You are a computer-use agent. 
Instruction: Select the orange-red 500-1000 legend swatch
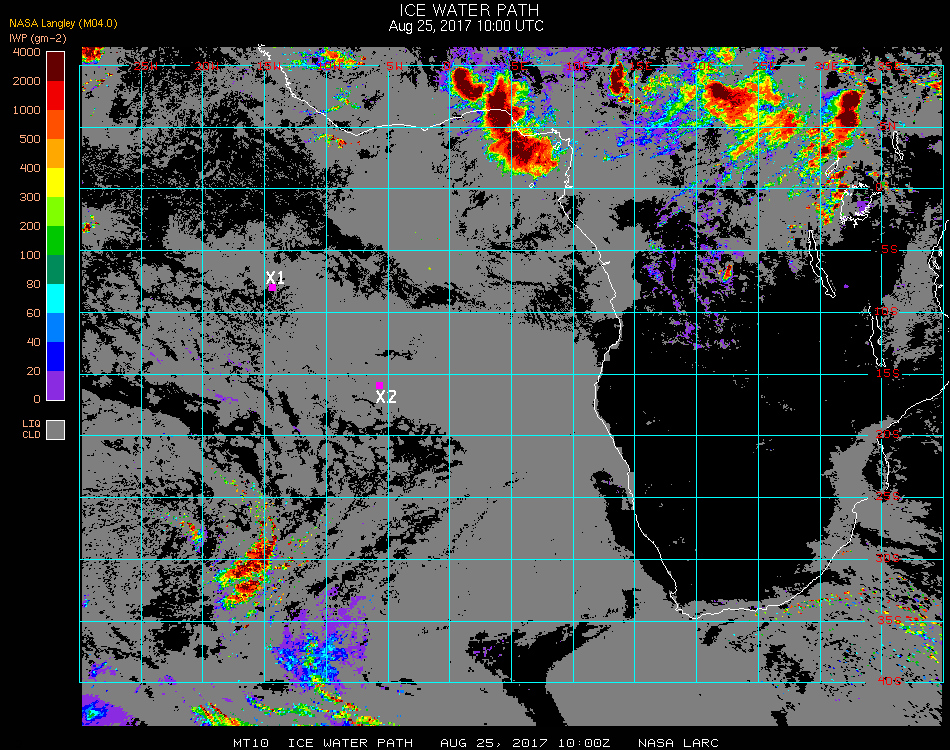click(56, 125)
